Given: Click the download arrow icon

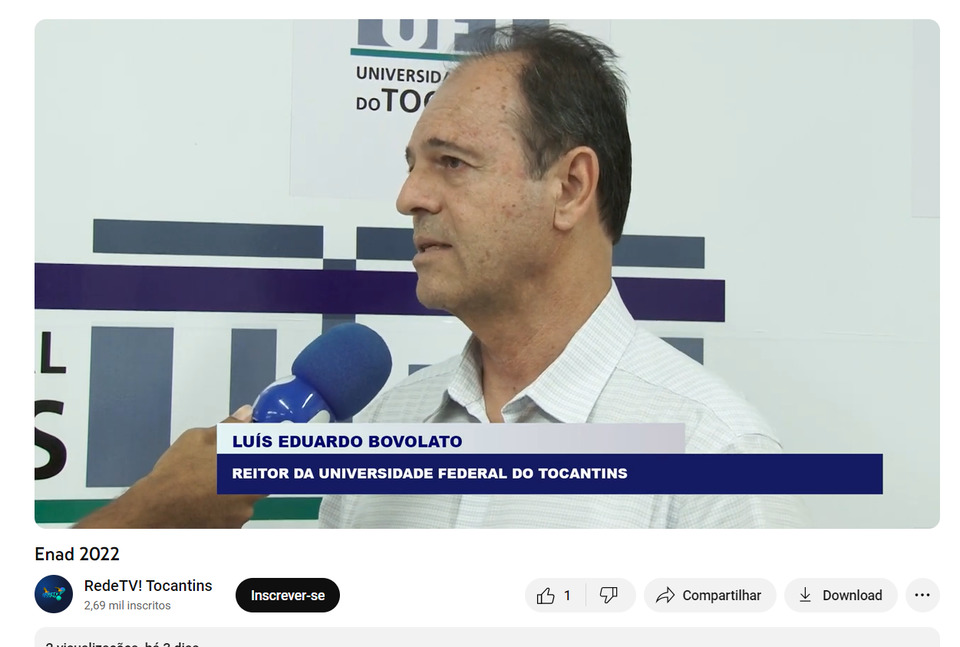Looking at the screenshot, I should pos(806,595).
